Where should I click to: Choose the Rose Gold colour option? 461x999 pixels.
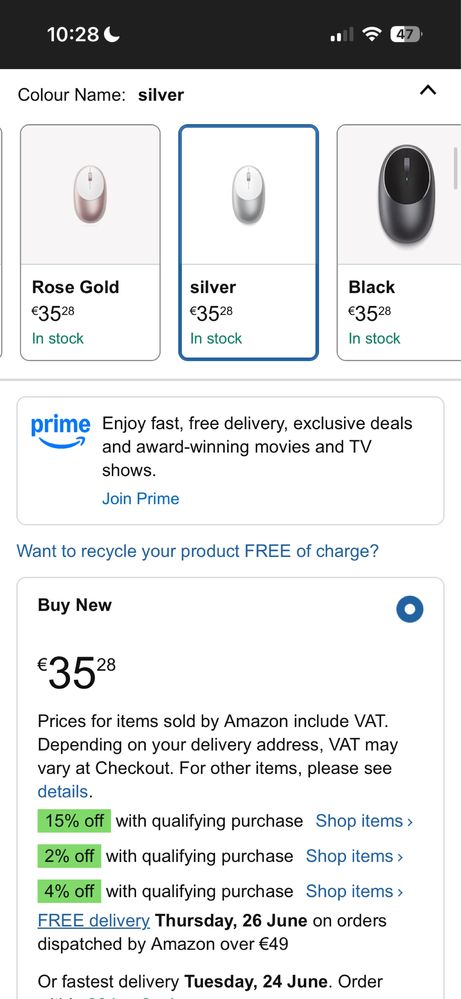[90, 242]
